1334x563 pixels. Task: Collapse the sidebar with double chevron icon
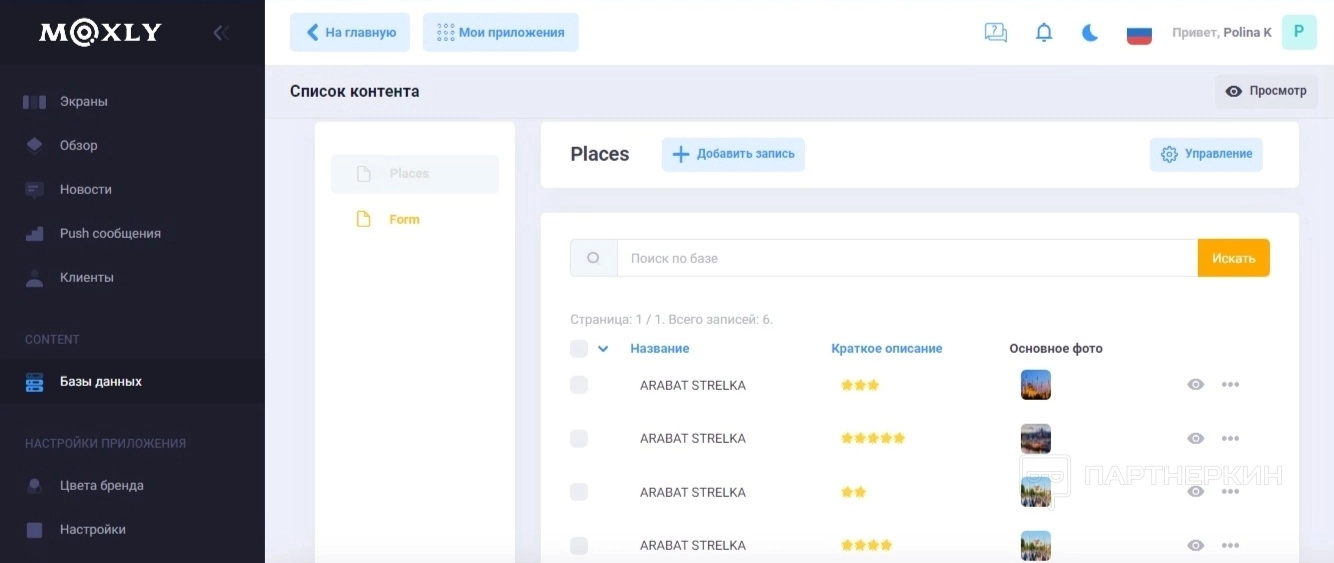tap(221, 33)
